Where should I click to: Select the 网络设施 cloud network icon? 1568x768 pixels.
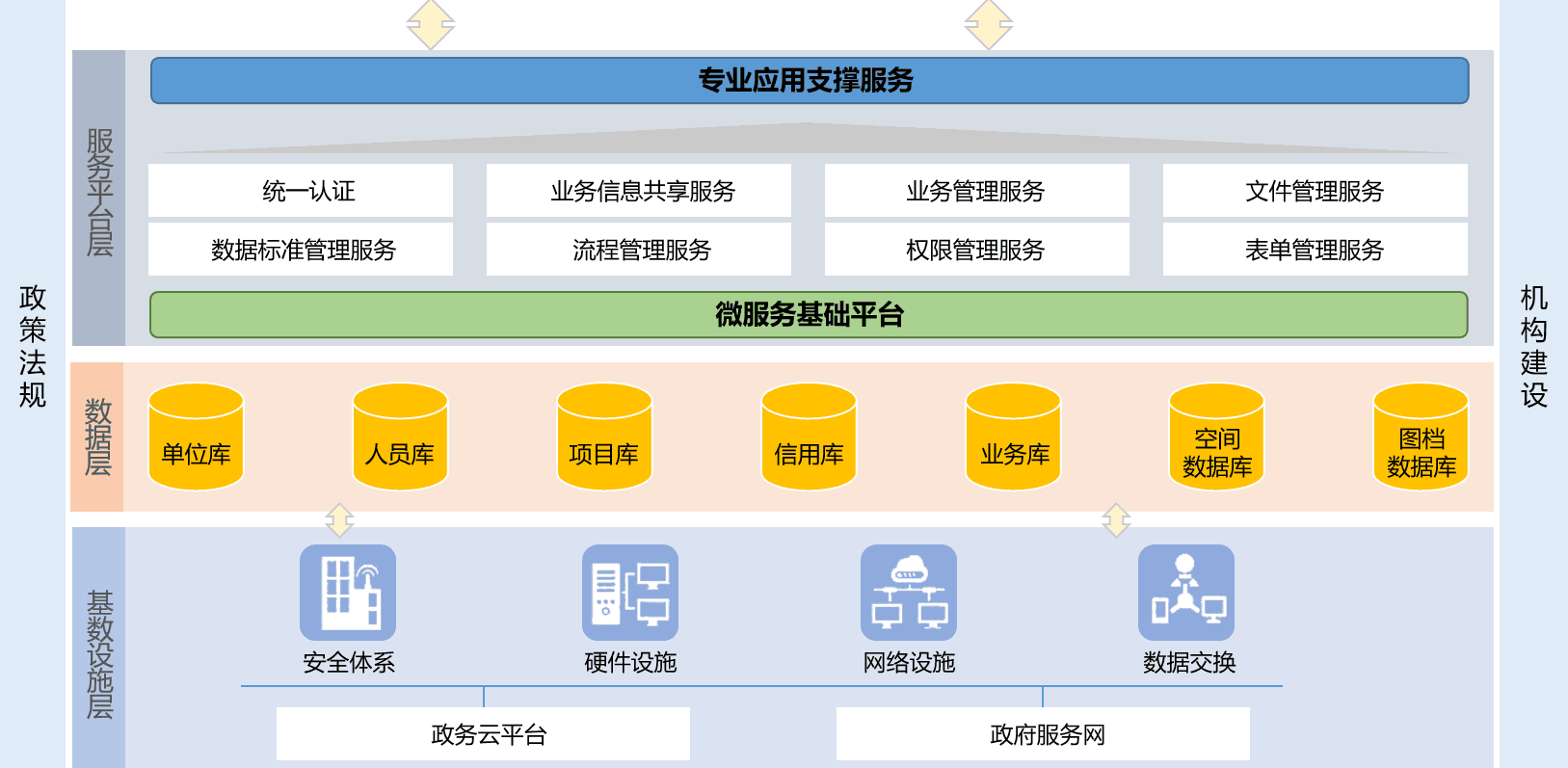click(909, 593)
